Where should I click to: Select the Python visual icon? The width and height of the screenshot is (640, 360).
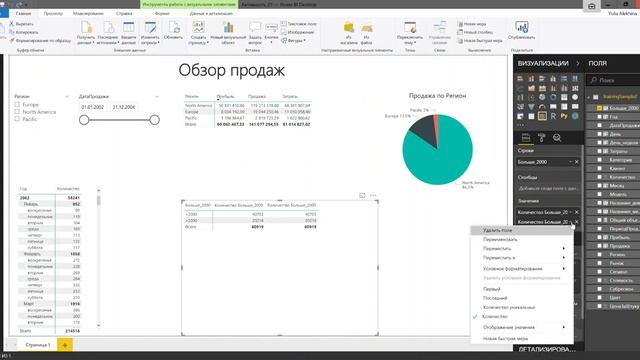click(564, 116)
